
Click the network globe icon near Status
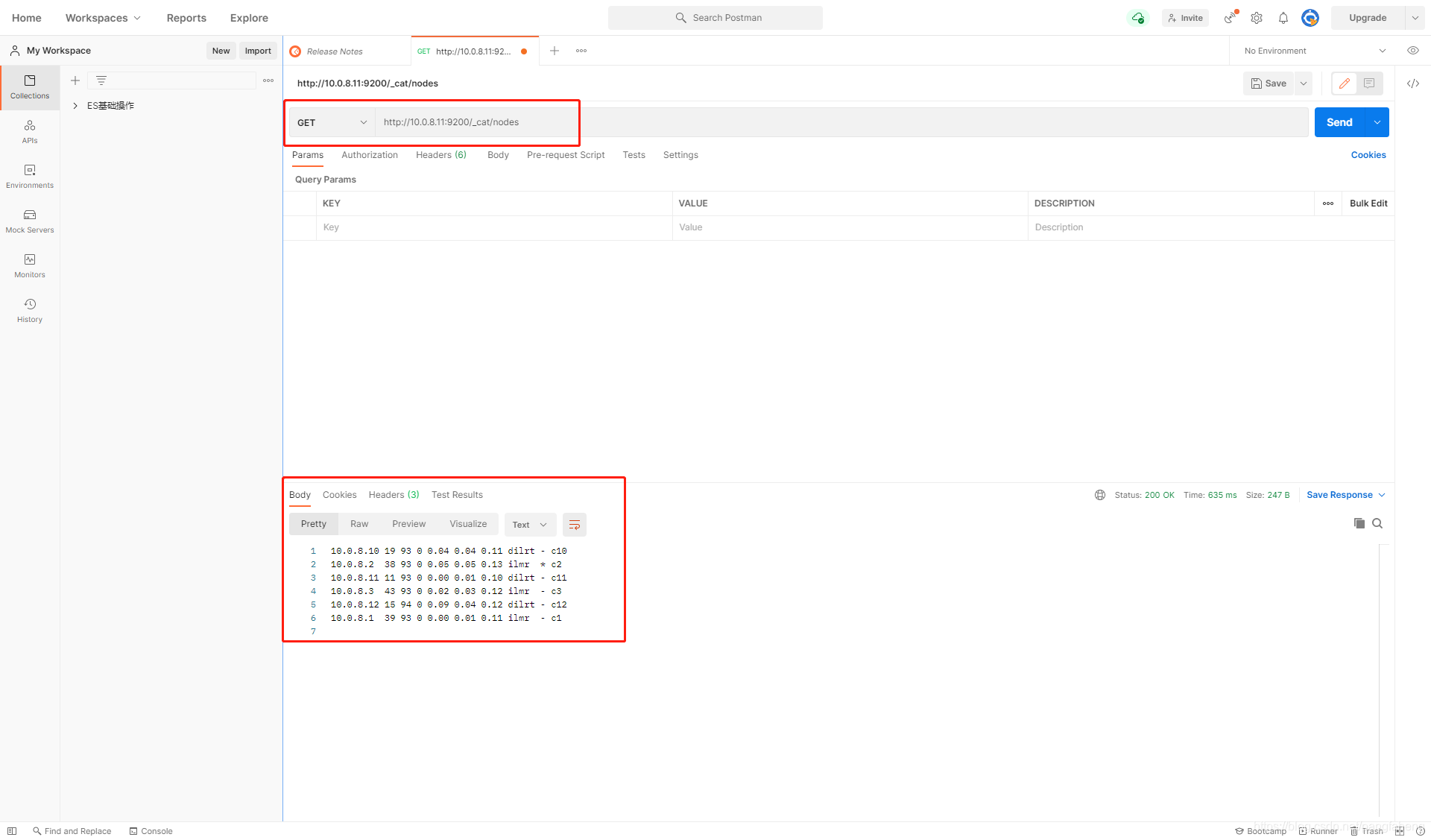coord(1100,495)
